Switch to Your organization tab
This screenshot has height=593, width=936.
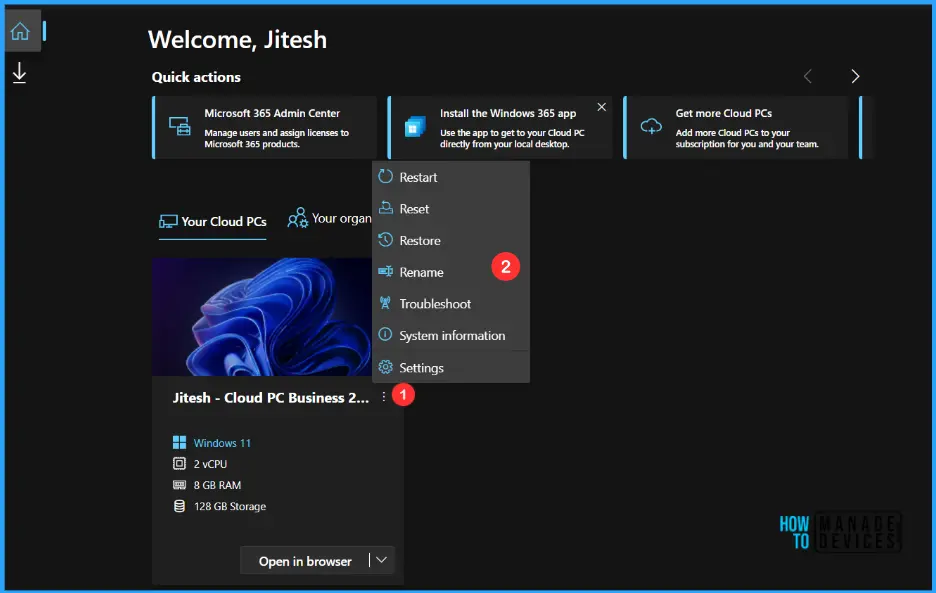[x=329, y=219]
